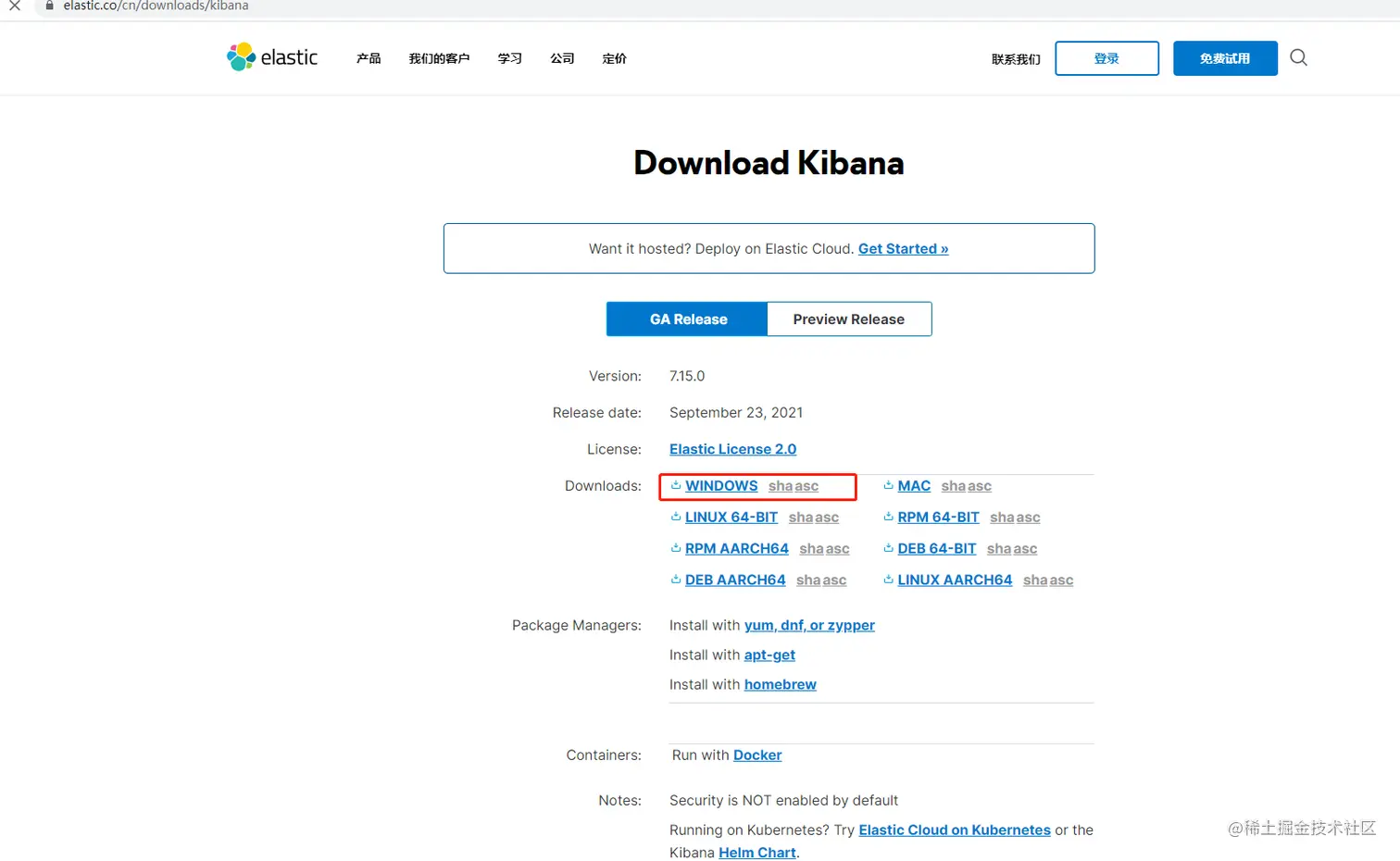Click the browser address bar URL

156,6
